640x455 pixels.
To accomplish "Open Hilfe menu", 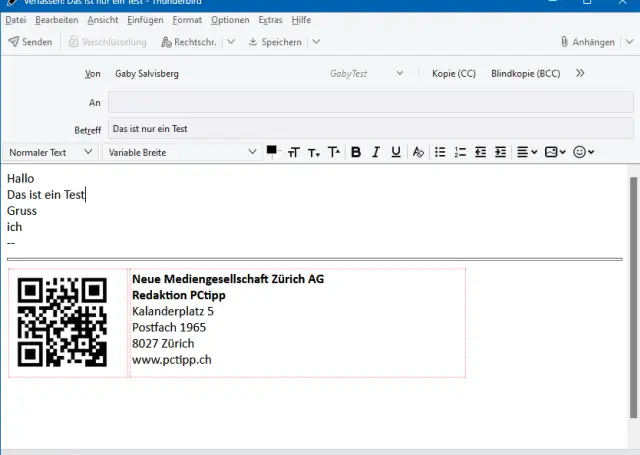I will click(301, 20).
